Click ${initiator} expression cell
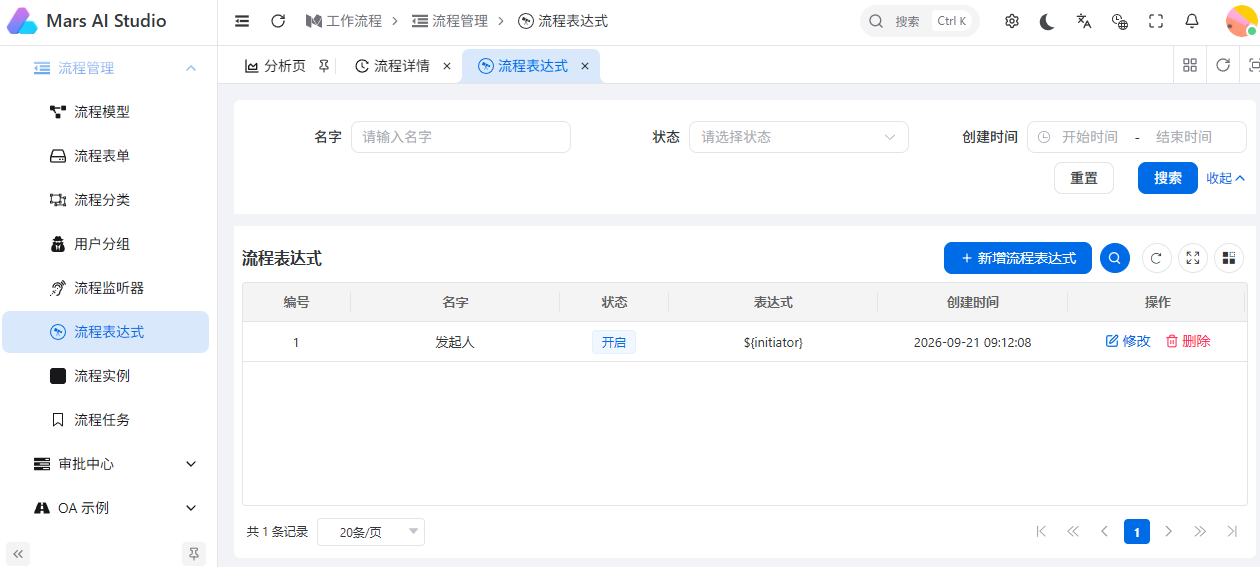 pyautogui.click(x=773, y=342)
